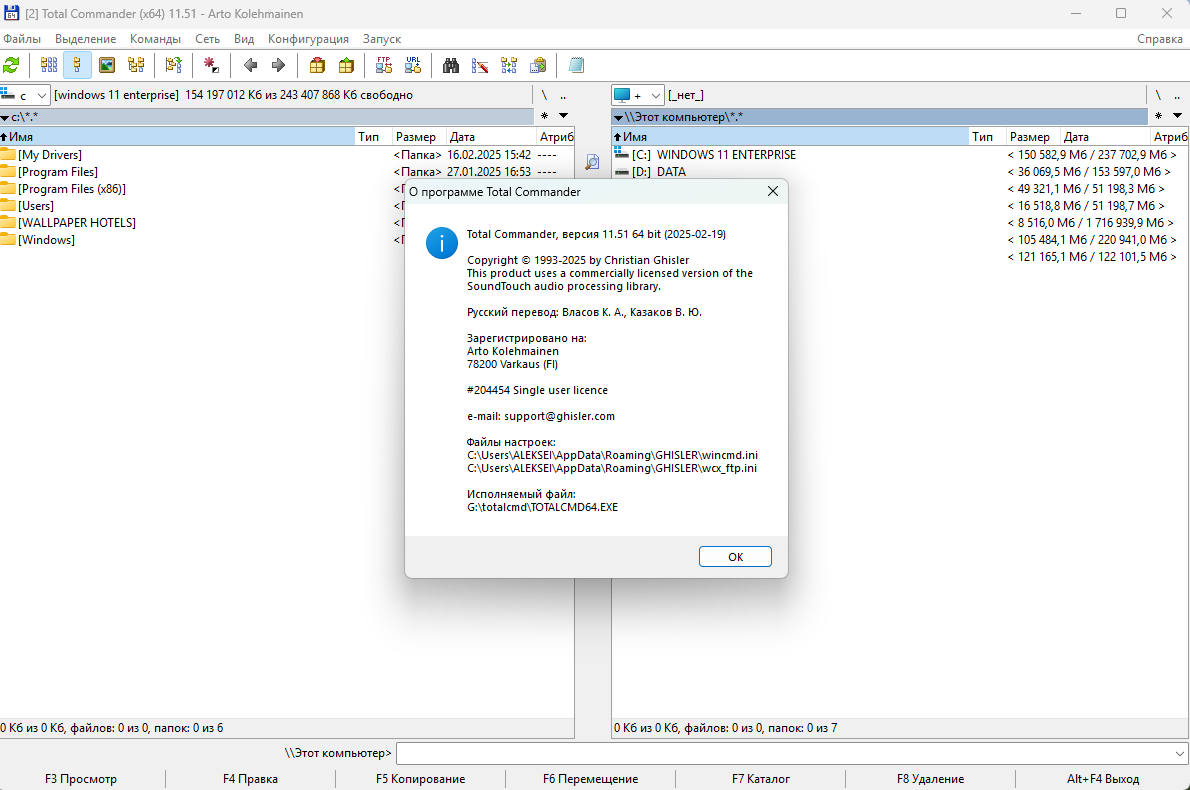Click the green Reread source toolbar icon
Screen dimensions: 1190x790
[x=11, y=66]
